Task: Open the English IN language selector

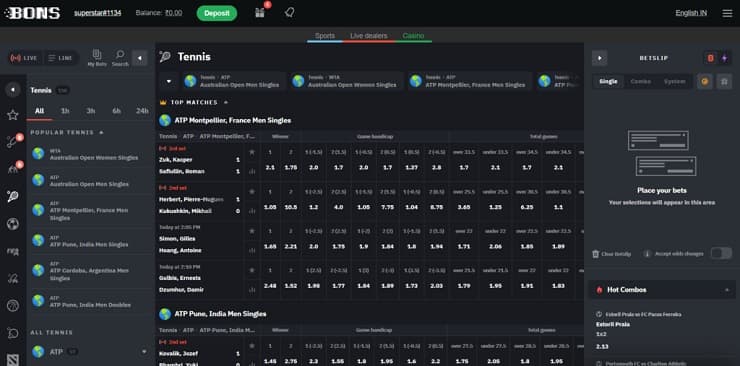Action: click(x=691, y=13)
